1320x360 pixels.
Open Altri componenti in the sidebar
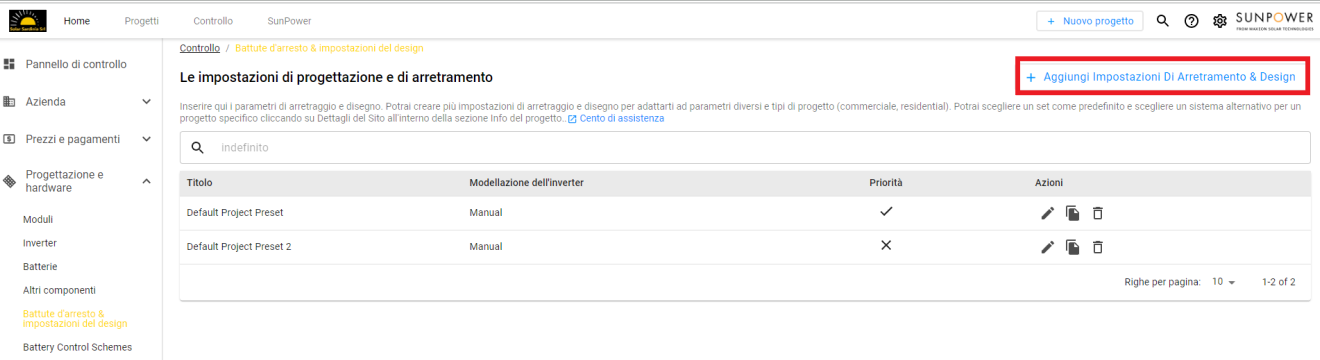[59, 290]
